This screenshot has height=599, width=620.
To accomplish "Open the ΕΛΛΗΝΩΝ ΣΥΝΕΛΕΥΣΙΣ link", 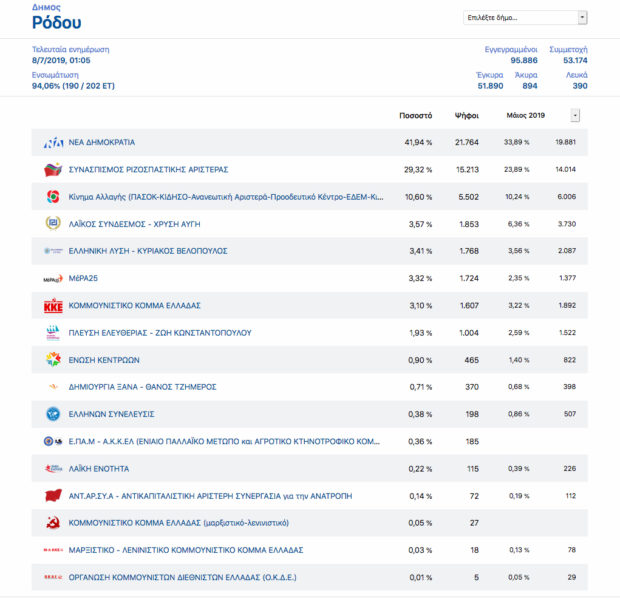I will tap(111, 414).
